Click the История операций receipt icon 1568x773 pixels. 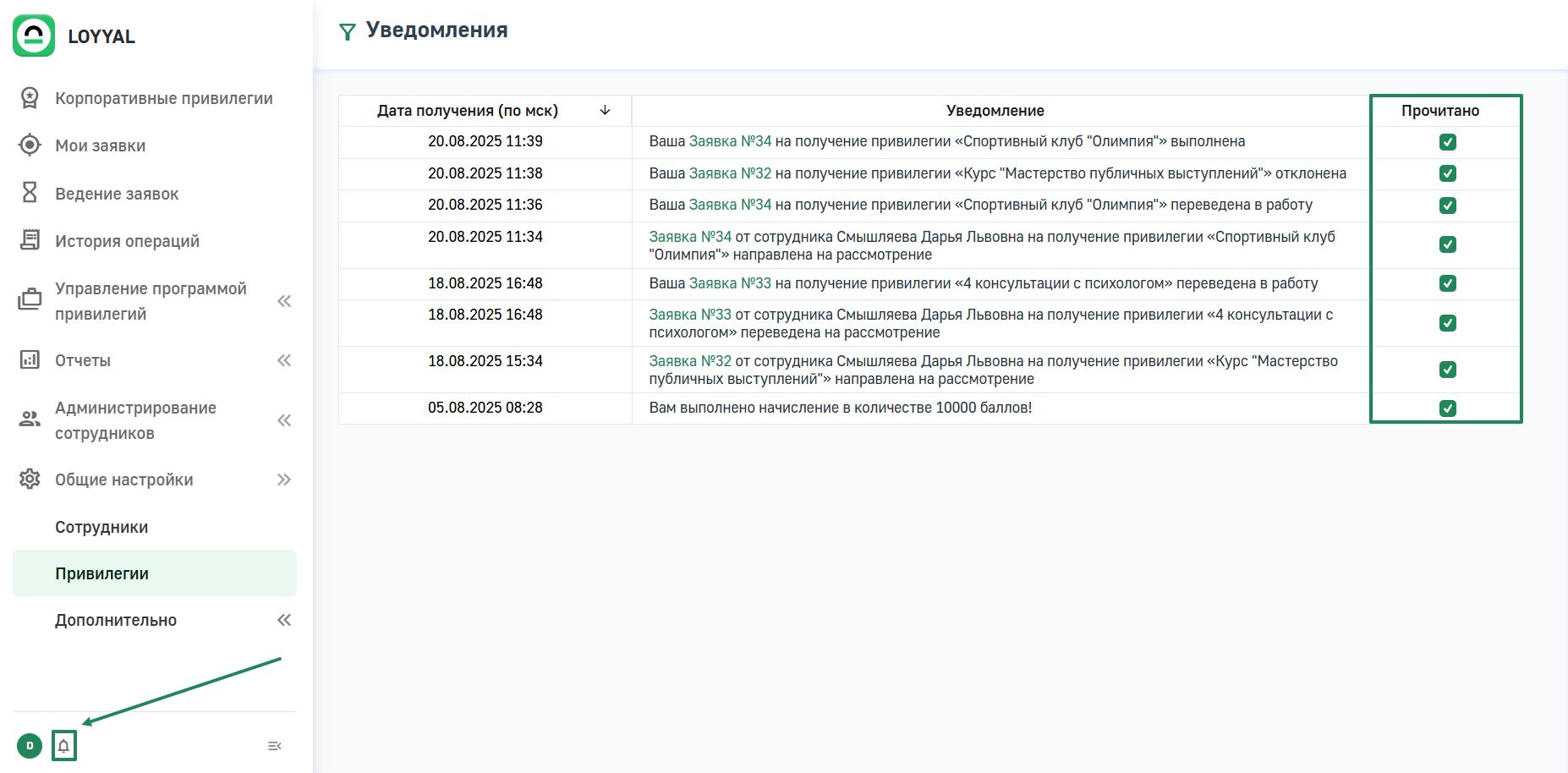pyautogui.click(x=30, y=241)
